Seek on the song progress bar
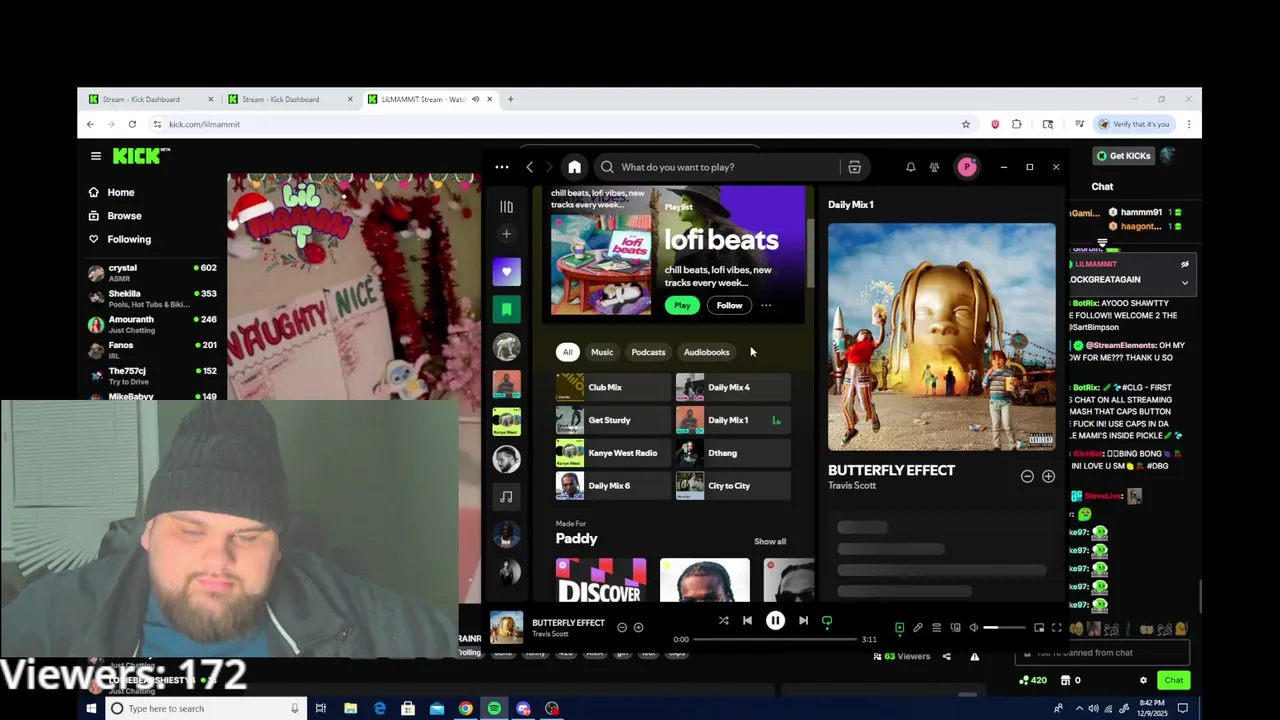The height and width of the screenshot is (720, 1280). (776, 639)
